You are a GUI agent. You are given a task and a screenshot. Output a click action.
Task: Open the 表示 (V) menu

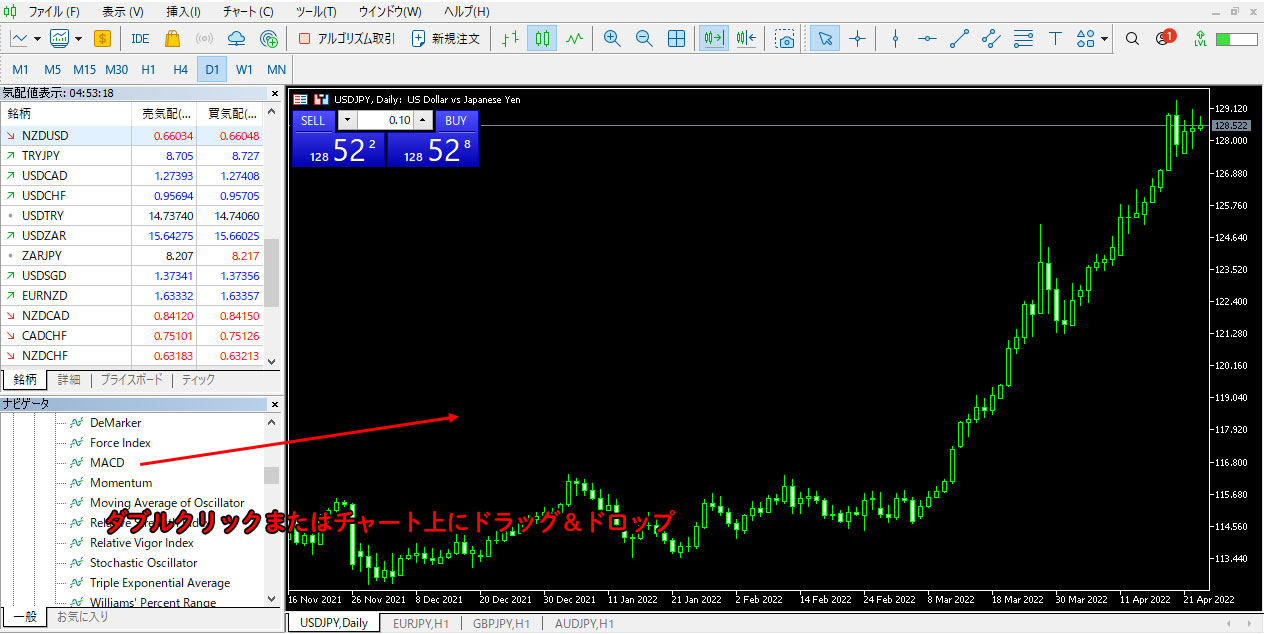click(123, 12)
